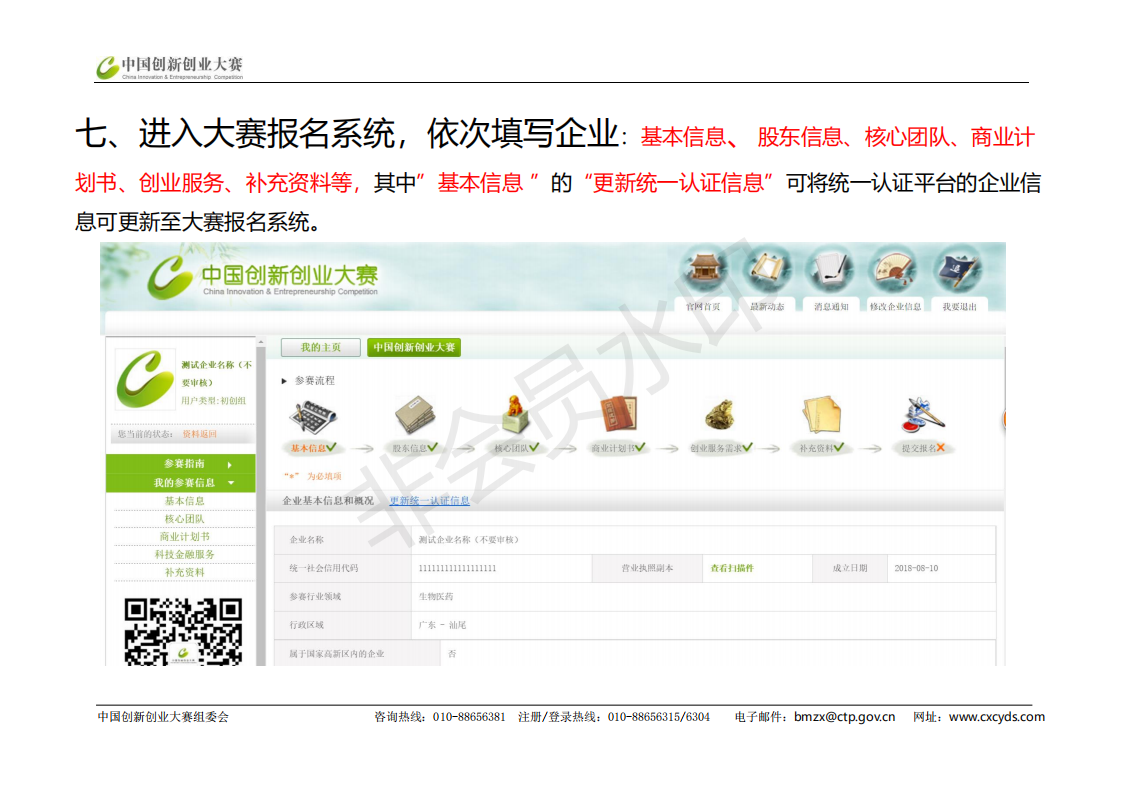Image resolution: width=1122 pixels, height=793 pixels.
Task: Open the 修改企业信息 nav label
Action: (895, 306)
